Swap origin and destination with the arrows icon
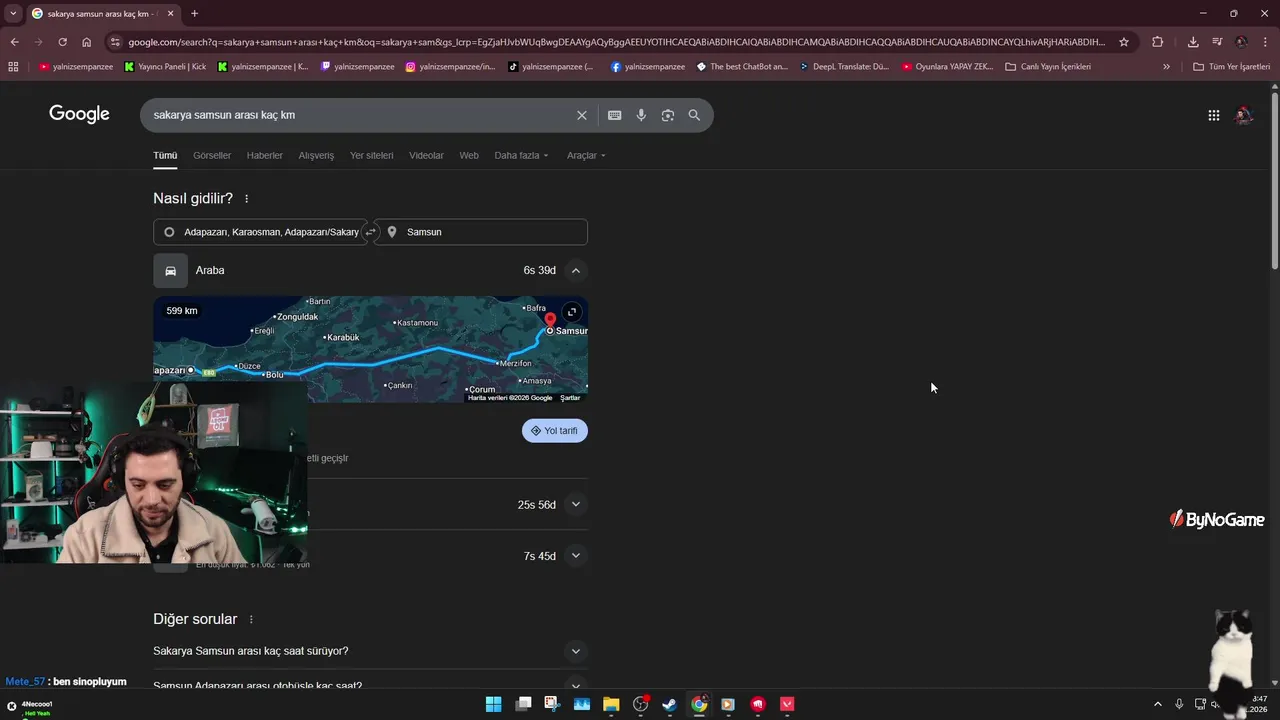Viewport: 1280px width, 720px height. 370,232
